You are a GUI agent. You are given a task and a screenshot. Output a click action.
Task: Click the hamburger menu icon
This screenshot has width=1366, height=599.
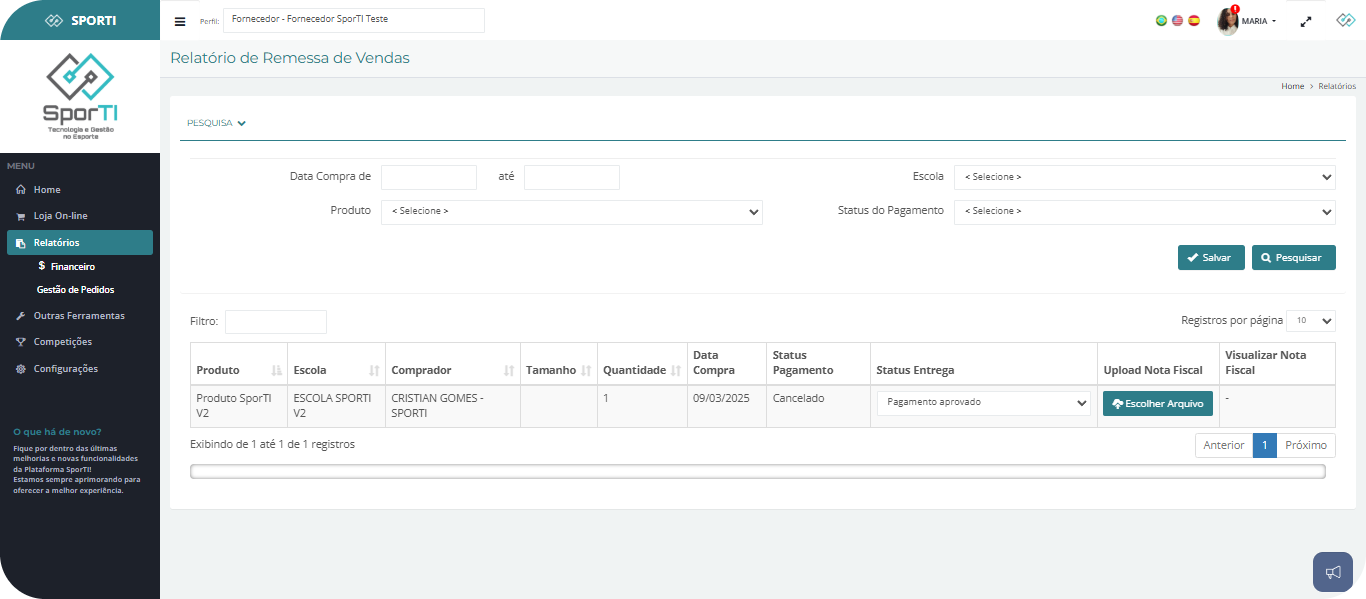click(x=180, y=21)
